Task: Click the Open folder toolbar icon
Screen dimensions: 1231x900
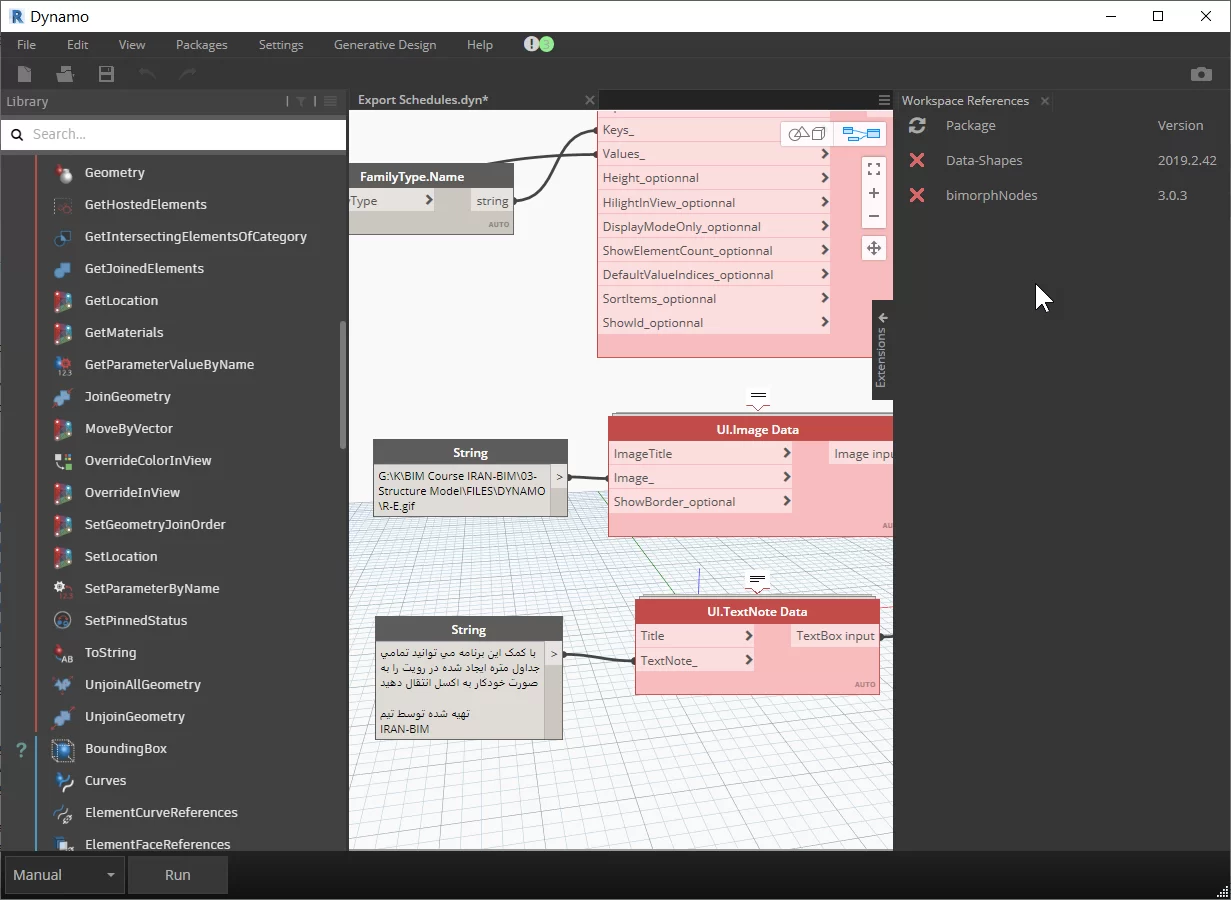Action: pos(65,74)
